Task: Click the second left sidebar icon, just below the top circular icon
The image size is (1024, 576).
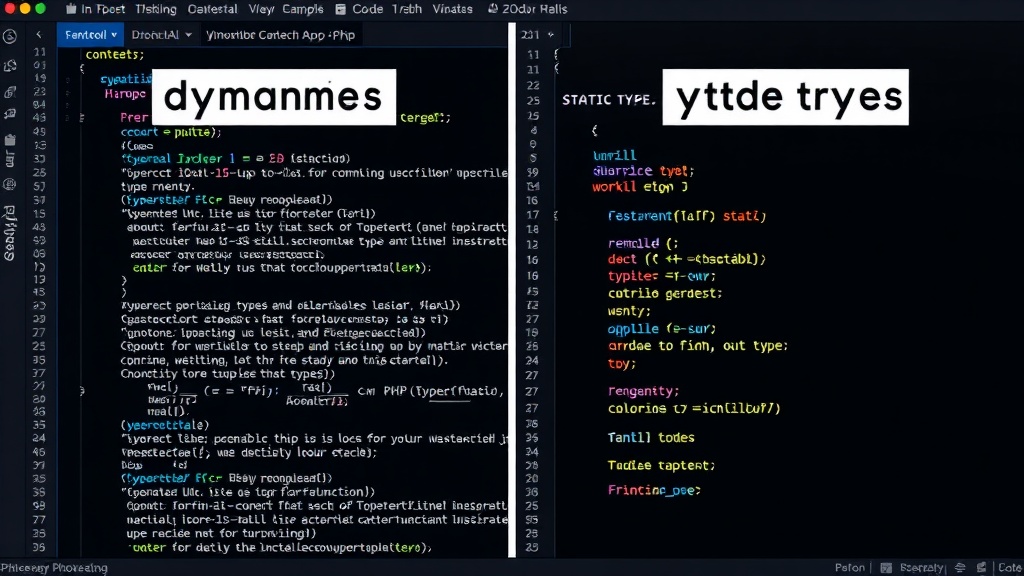Action: (10, 65)
